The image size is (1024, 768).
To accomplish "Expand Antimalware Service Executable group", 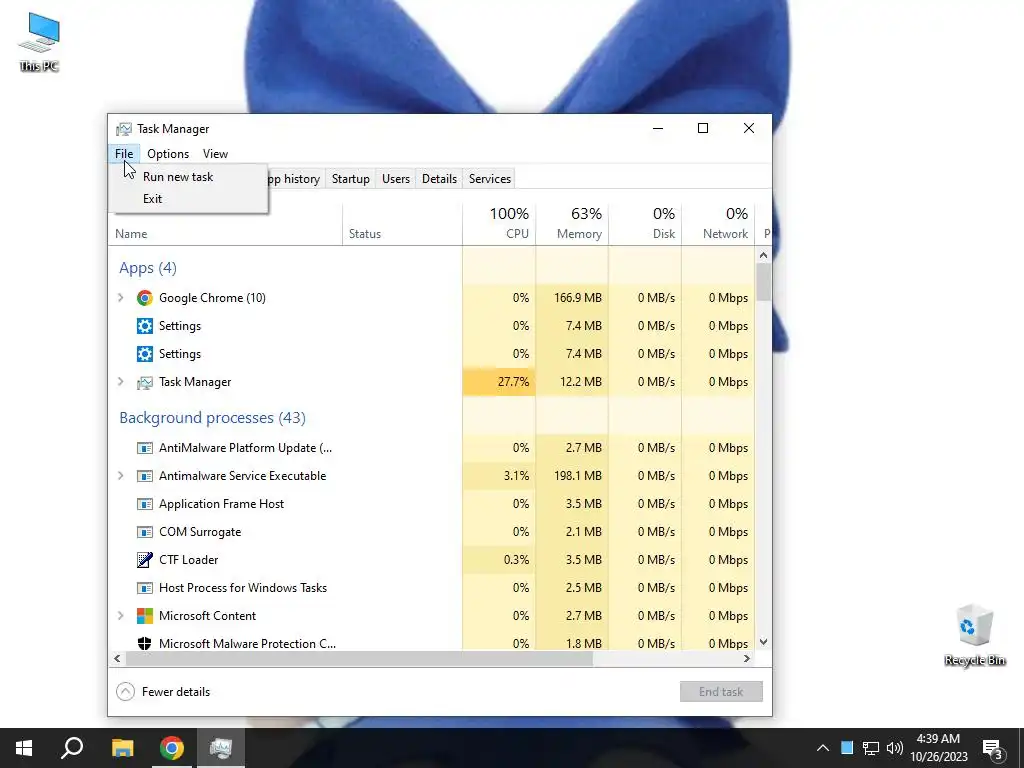I will click(x=121, y=475).
